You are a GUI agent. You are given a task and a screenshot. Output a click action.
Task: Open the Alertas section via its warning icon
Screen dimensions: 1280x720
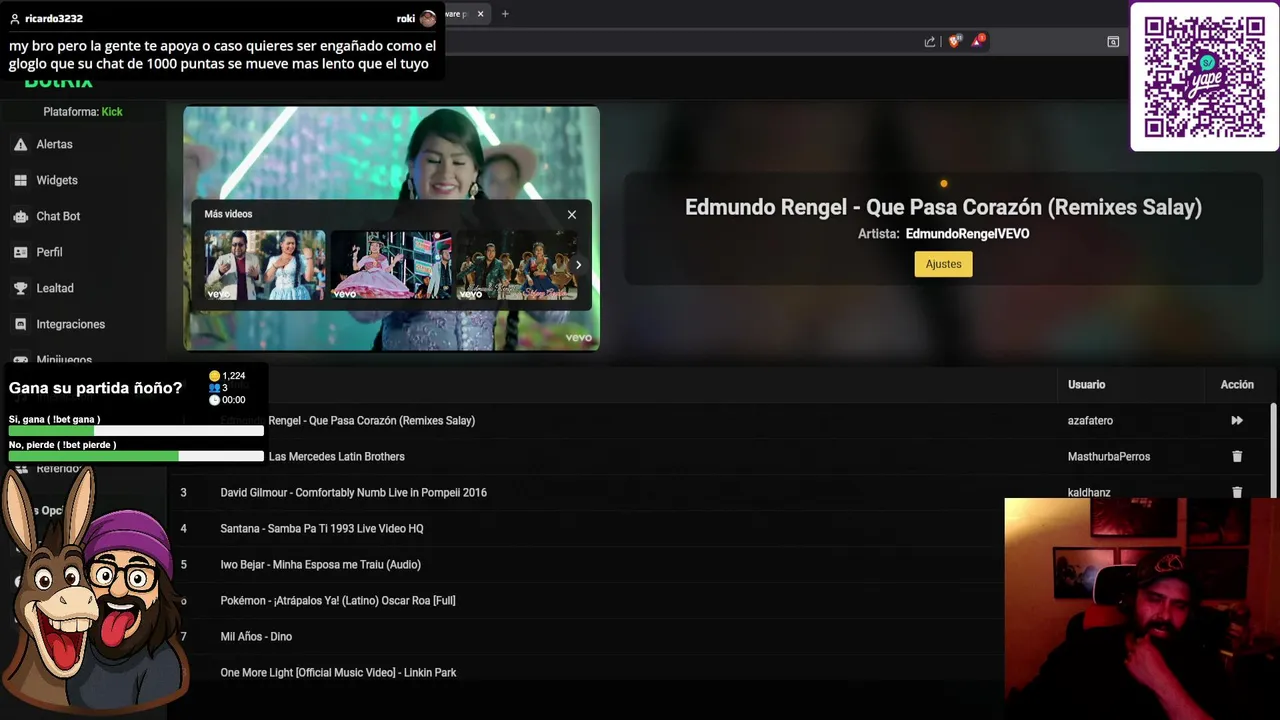pos(20,145)
